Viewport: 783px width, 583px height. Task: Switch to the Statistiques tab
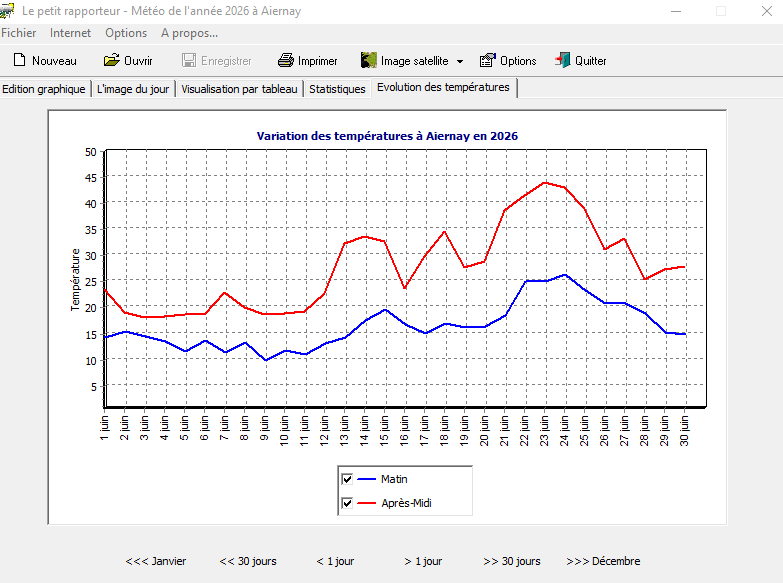click(337, 89)
